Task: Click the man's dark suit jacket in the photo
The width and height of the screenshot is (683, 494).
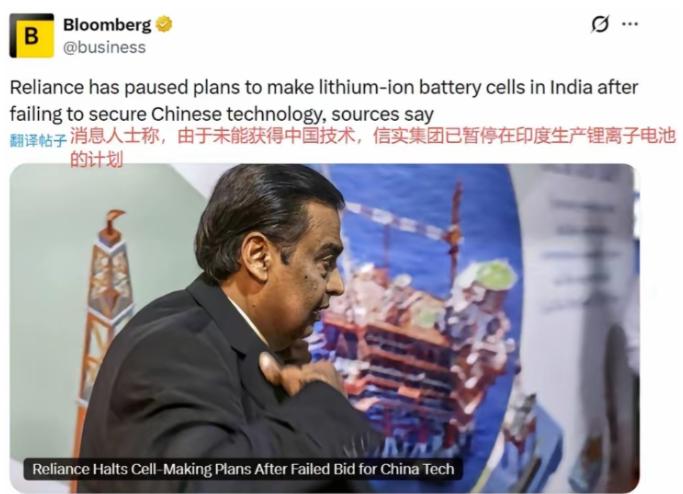Action: click(x=209, y=392)
